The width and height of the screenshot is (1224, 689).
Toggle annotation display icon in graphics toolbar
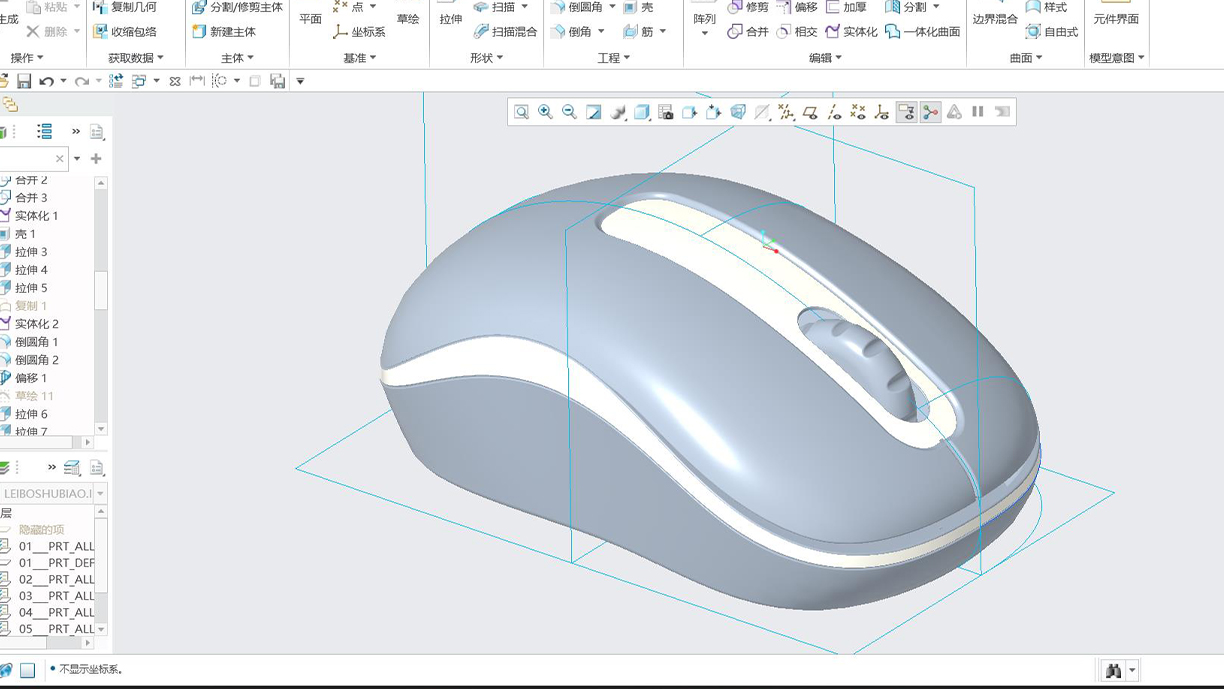click(x=906, y=112)
